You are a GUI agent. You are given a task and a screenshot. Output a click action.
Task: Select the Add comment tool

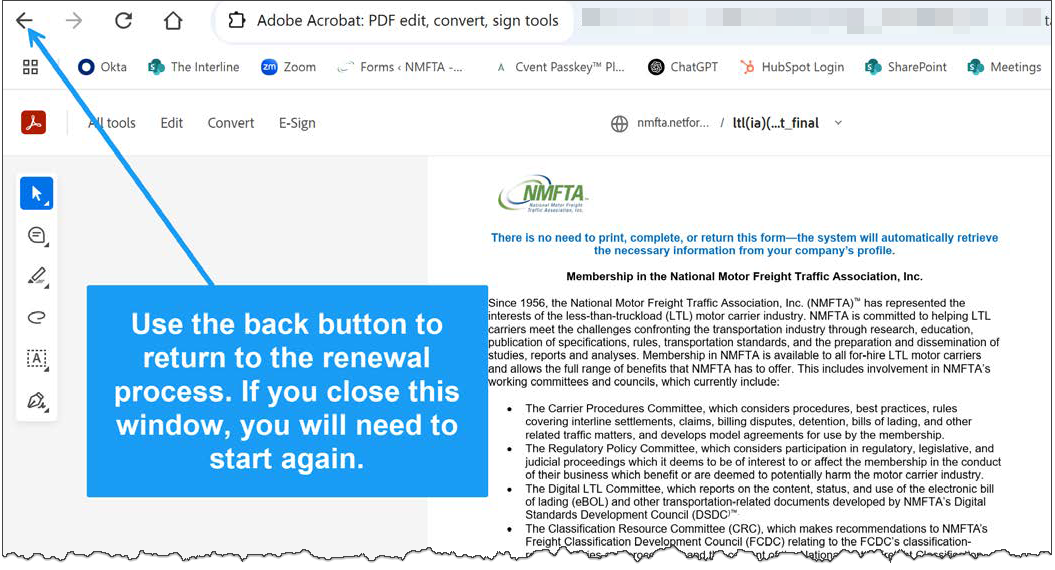[37, 236]
